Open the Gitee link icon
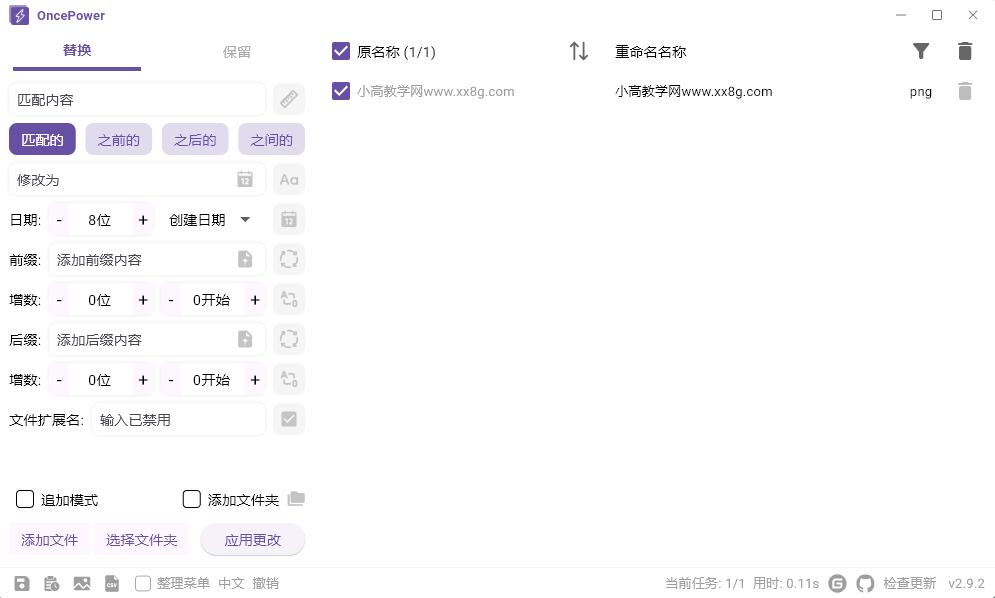 [x=838, y=583]
